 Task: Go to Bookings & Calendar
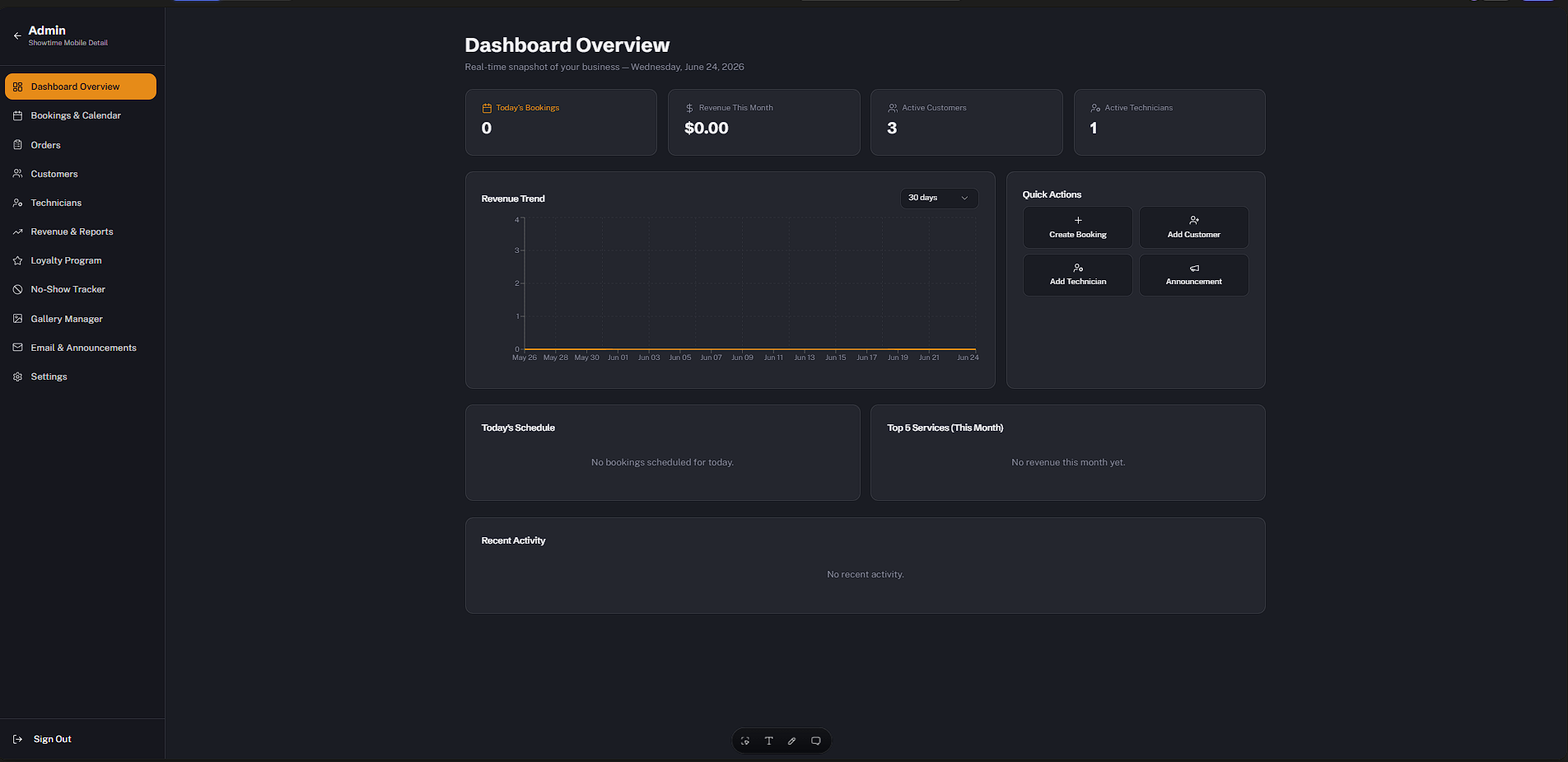click(81, 115)
